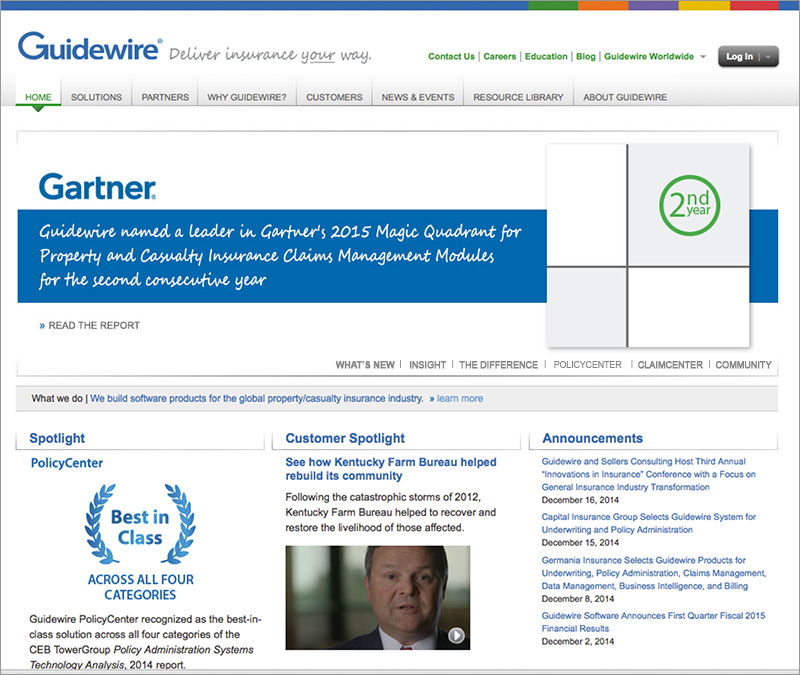Click 'Deliver insurance your way' tagline
Viewport: 800px width, 675px height.
(x=270, y=55)
